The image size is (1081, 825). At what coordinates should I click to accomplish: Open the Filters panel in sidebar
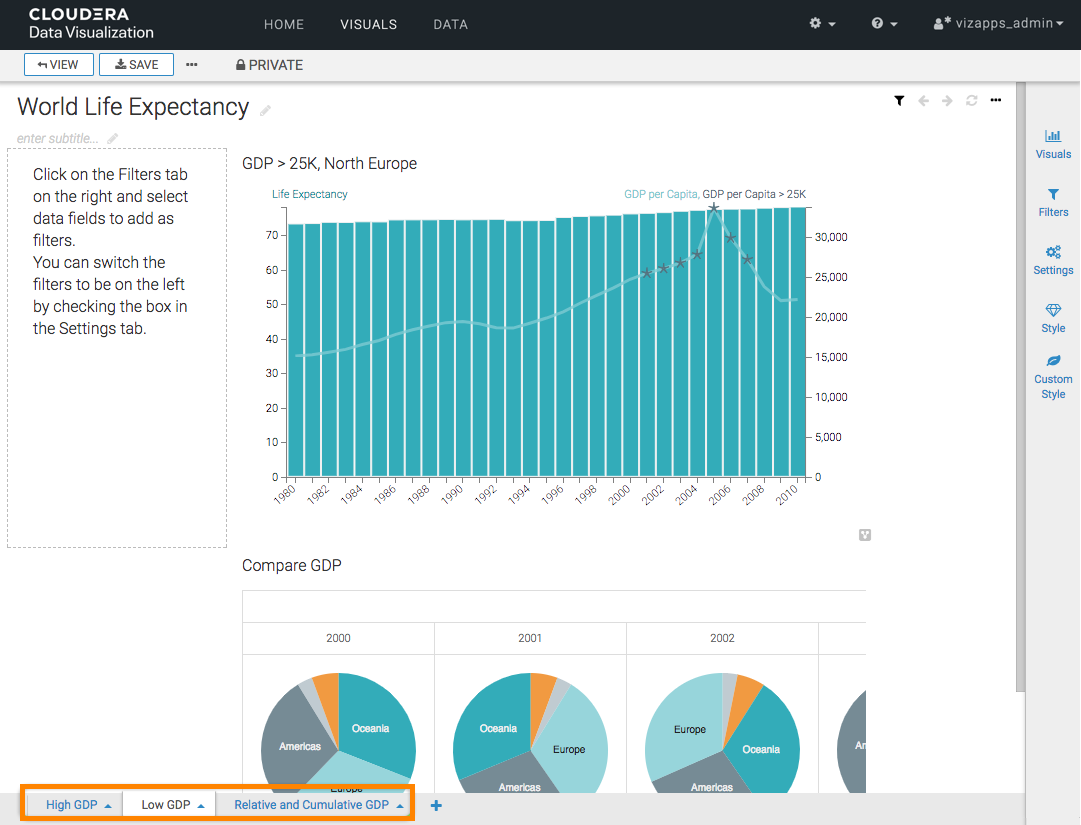[1053, 202]
